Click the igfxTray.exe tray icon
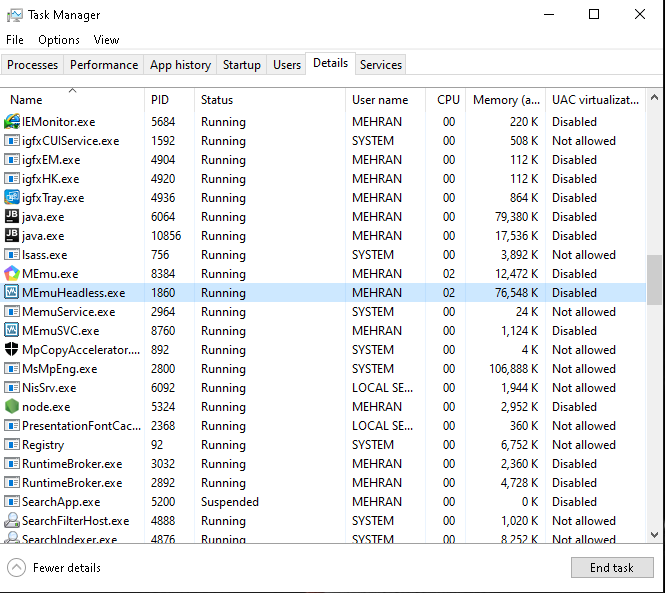Viewport: 665px width, 593px height. point(11,197)
